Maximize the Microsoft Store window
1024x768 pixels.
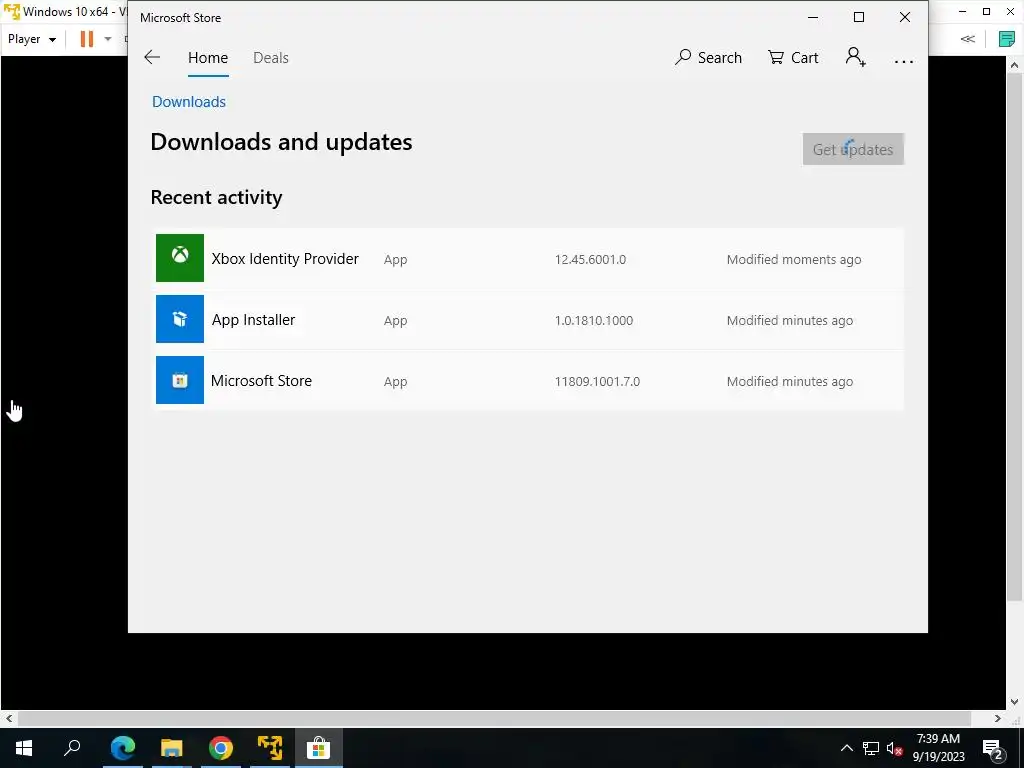point(859,18)
